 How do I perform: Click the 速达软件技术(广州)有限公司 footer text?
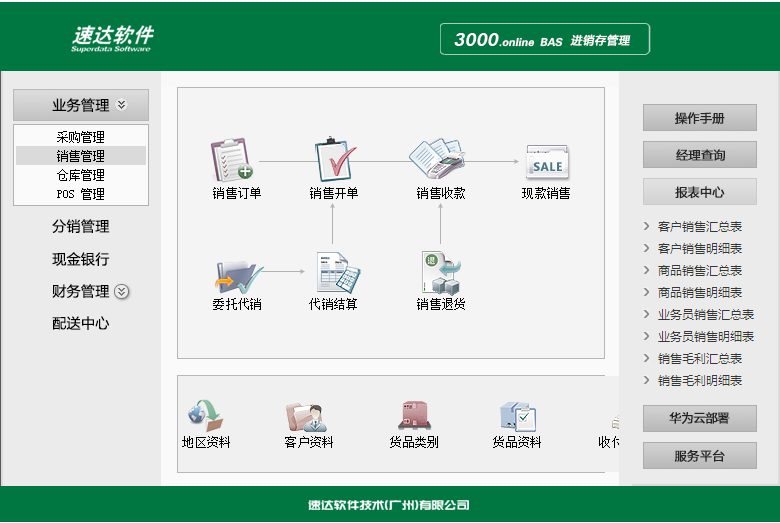389,505
